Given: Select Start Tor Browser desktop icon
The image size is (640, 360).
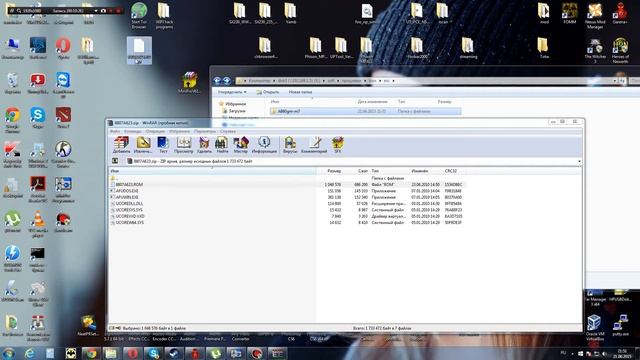Looking at the screenshot, I should pyautogui.click(x=139, y=16).
